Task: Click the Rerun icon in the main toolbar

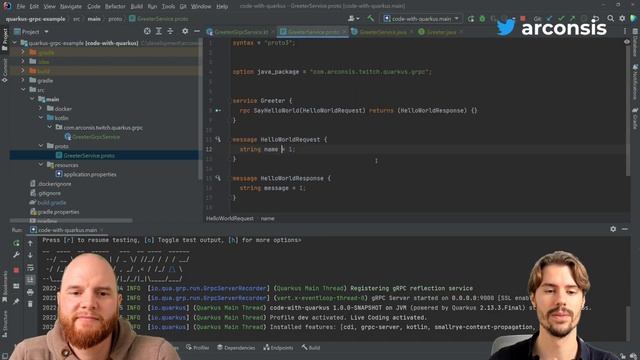Action: tap(471, 19)
